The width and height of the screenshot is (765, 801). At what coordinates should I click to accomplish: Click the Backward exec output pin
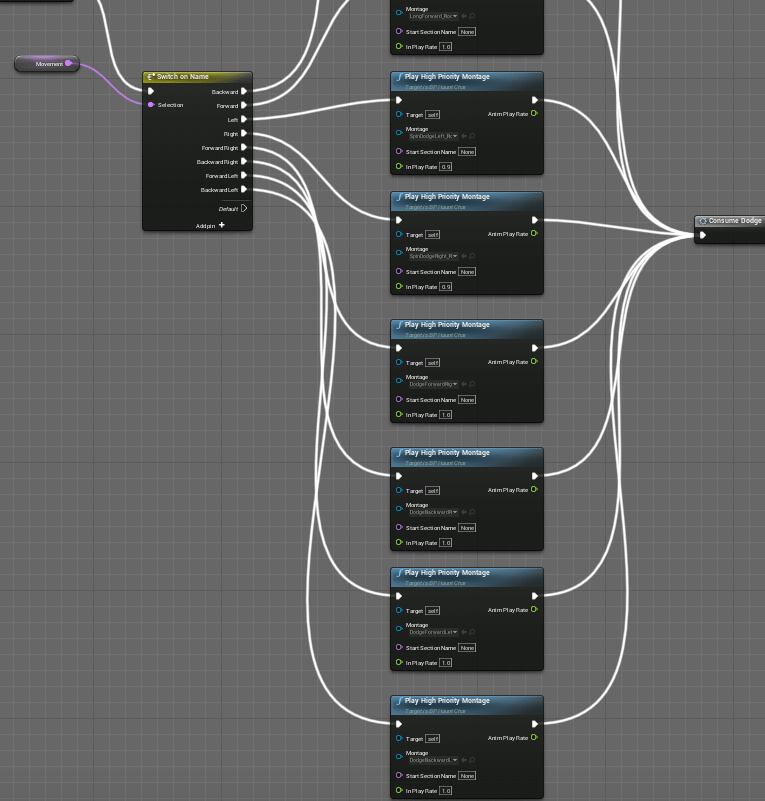(x=244, y=91)
